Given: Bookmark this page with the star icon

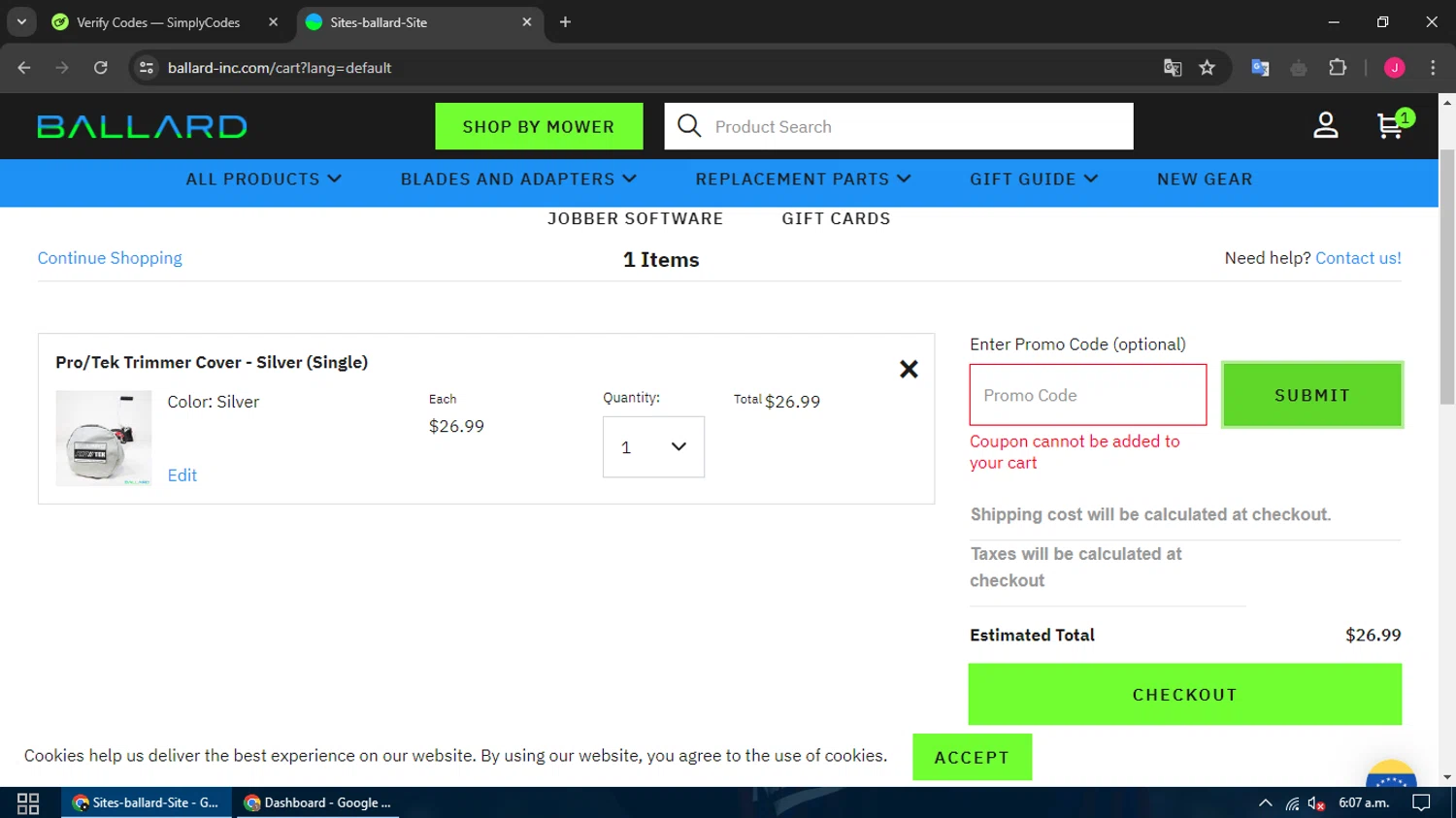Looking at the screenshot, I should click(x=1207, y=68).
